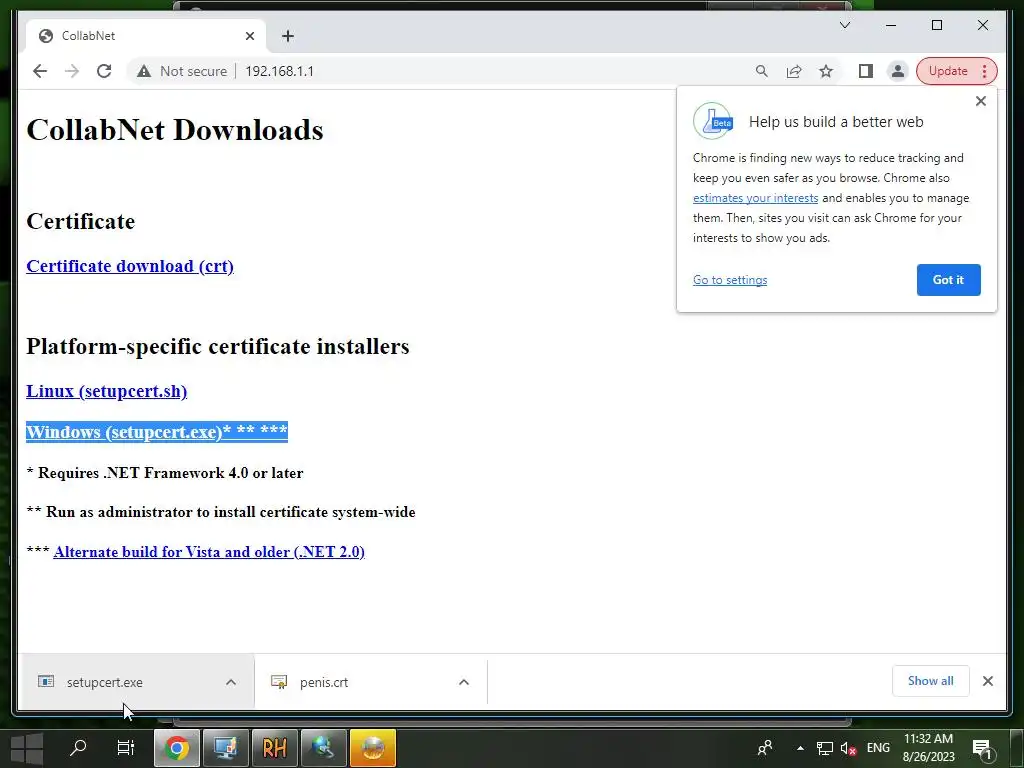Open the Chrome side panel
This screenshot has width=1024, height=768.
coord(866,71)
